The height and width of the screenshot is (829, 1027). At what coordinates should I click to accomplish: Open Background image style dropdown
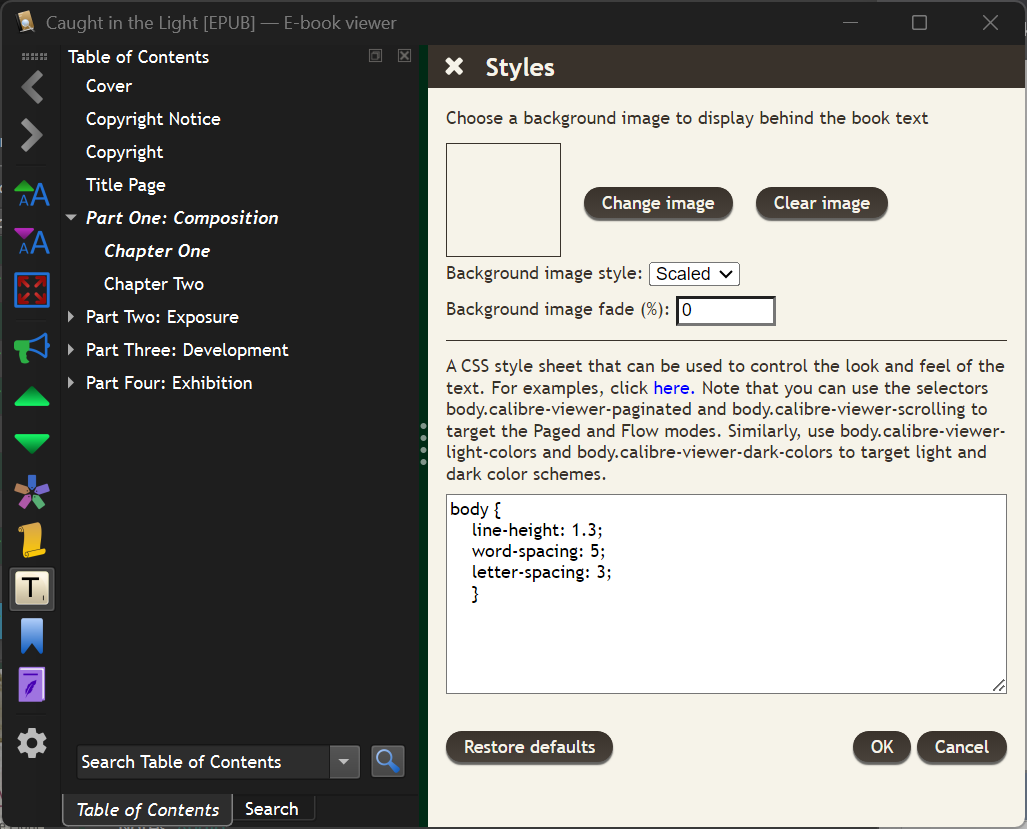pos(694,274)
